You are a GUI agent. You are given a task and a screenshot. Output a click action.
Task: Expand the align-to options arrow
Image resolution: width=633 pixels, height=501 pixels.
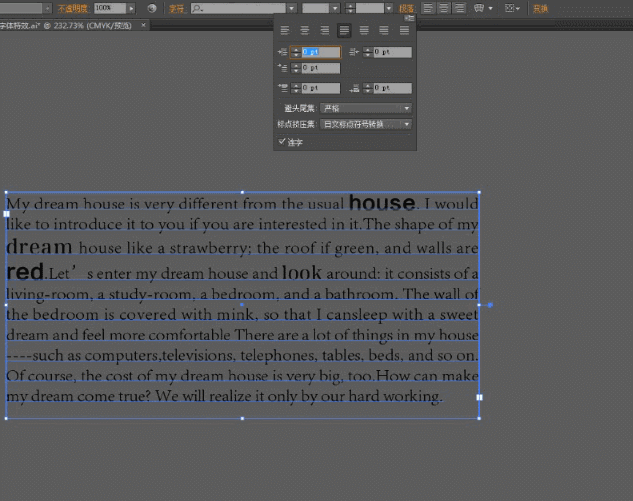[518, 8]
